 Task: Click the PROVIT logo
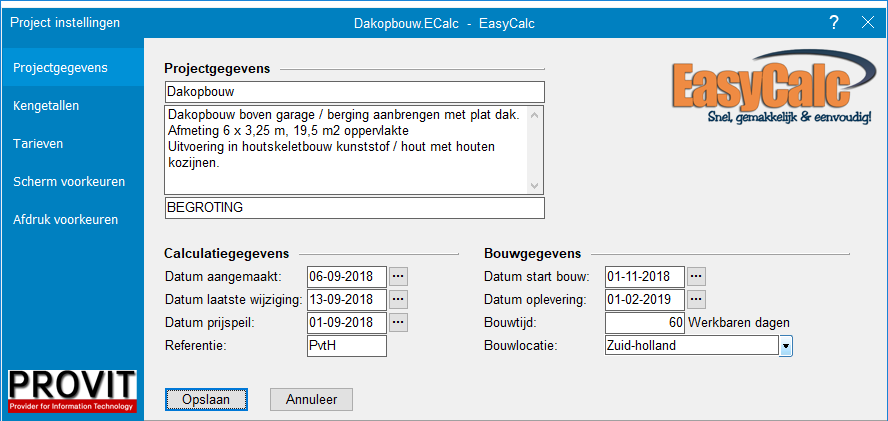click(72, 391)
